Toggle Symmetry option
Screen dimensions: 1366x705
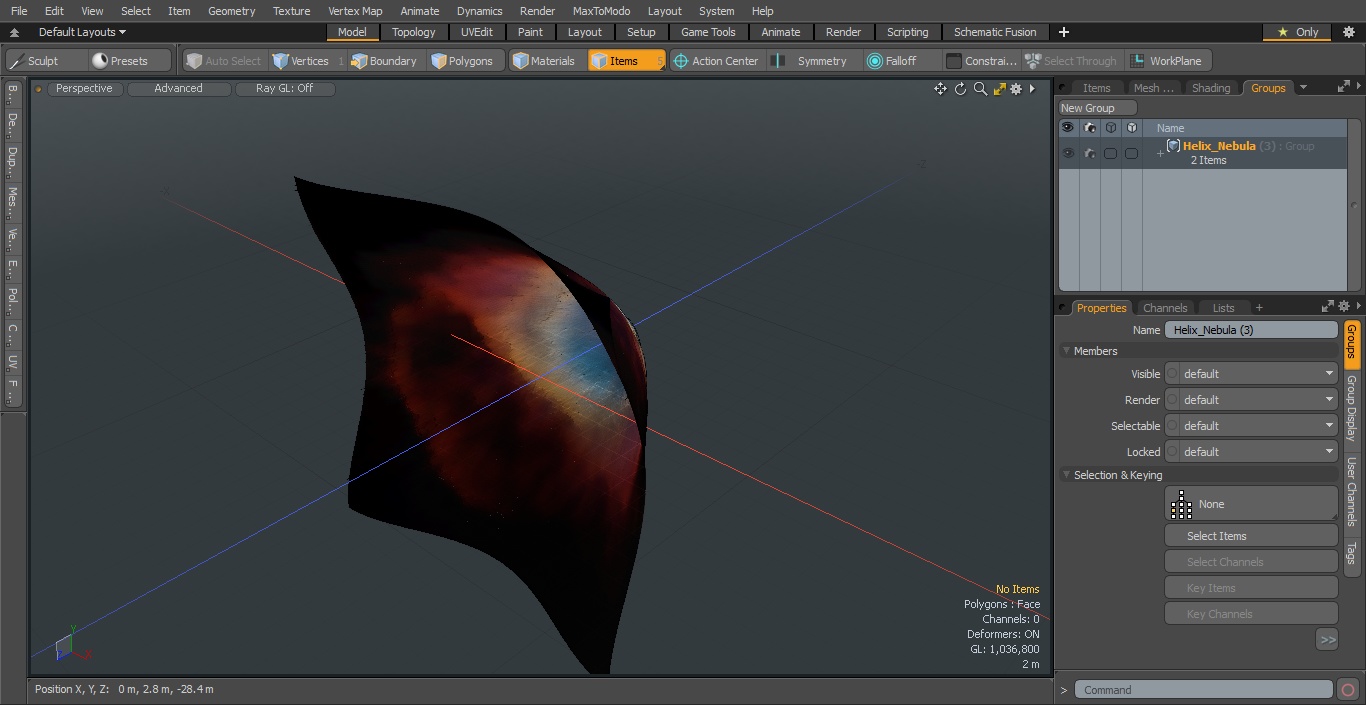tap(814, 61)
